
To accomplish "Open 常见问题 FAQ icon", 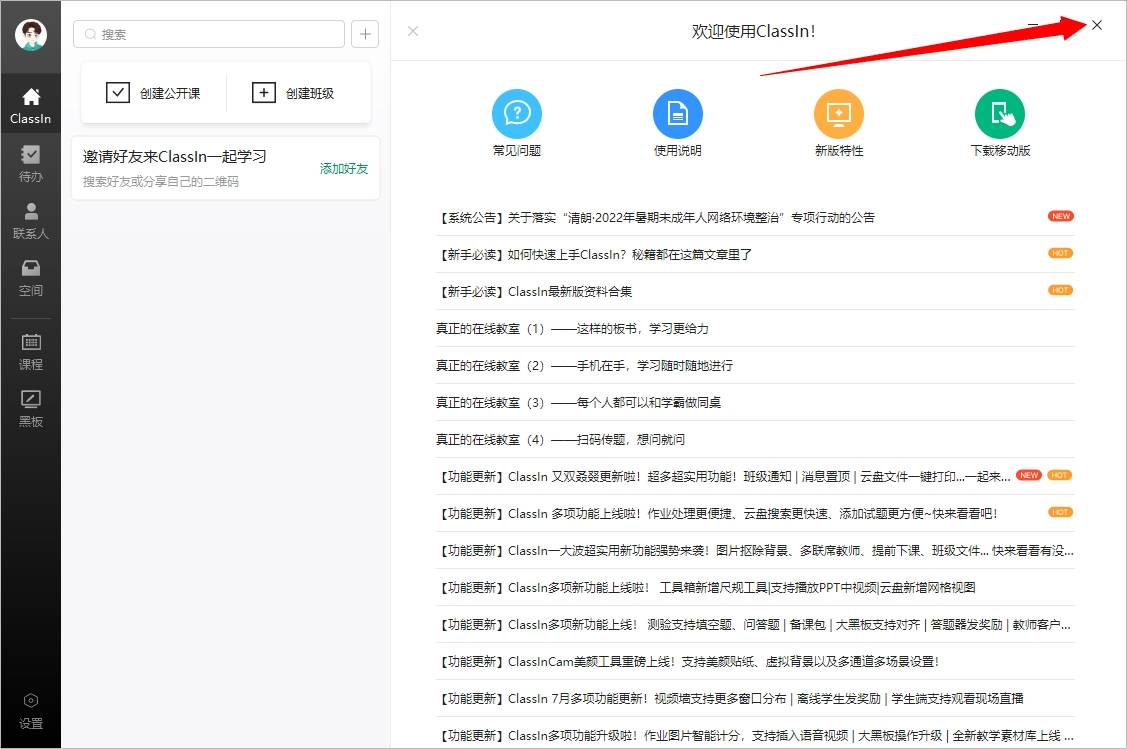I will coord(517,123).
